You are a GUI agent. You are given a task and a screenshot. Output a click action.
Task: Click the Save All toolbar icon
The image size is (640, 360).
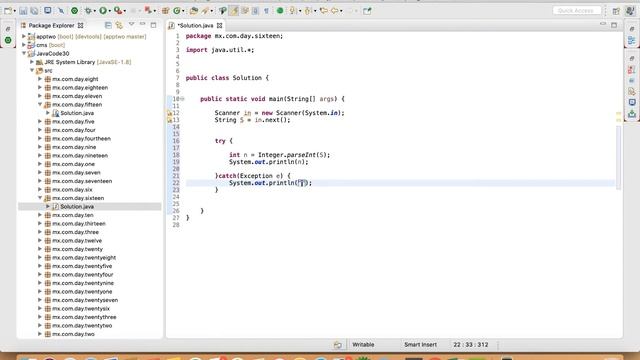tap(34, 11)
